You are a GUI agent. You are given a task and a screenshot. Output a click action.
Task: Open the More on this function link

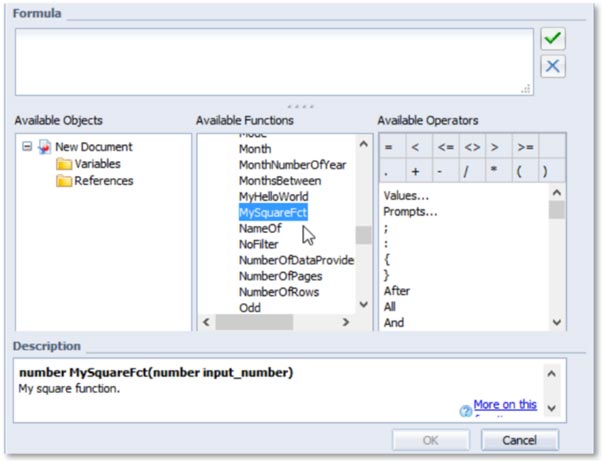(505, 405)
